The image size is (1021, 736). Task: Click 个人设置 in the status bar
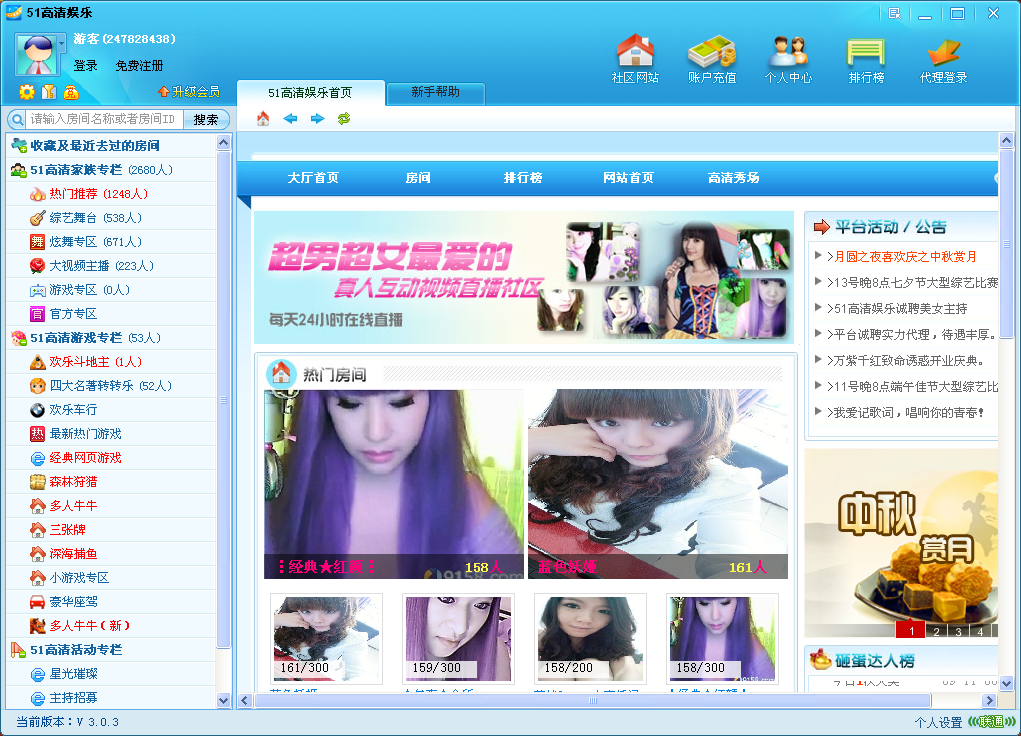[x=938, y=722]
